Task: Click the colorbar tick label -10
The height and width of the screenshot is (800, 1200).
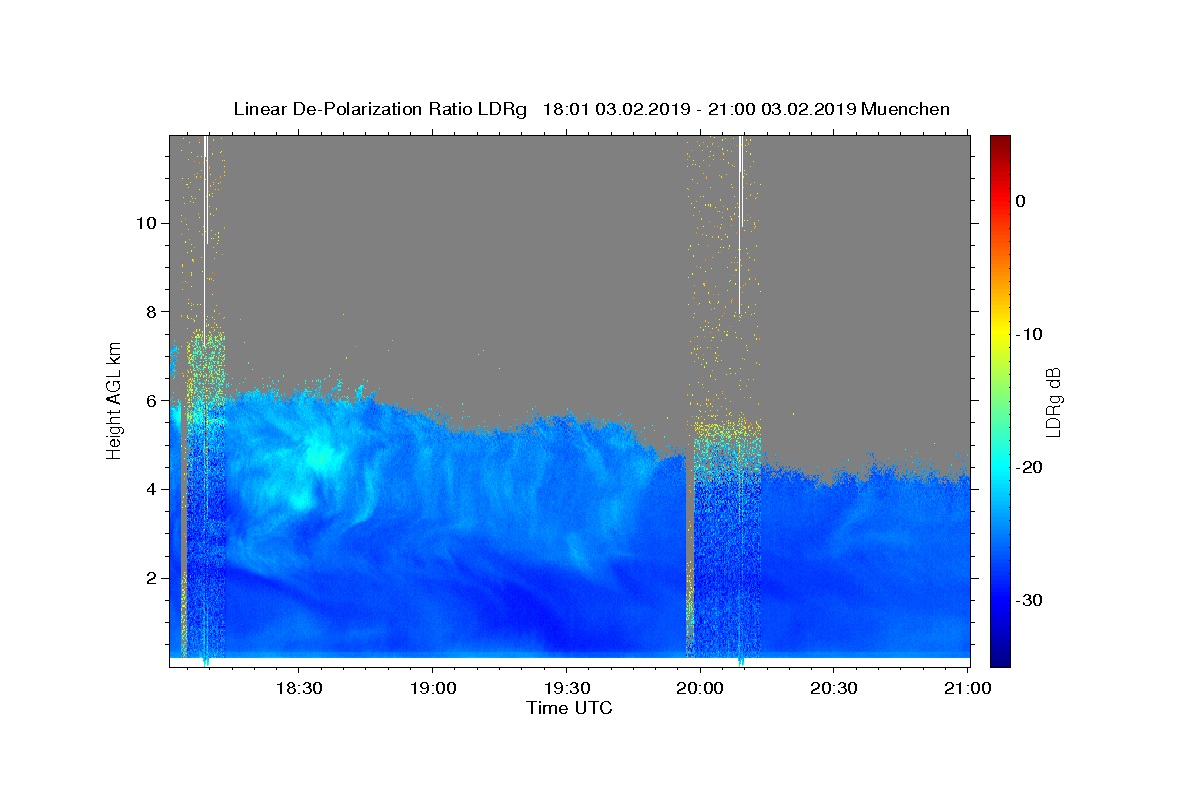Action: pos(1029,334)
